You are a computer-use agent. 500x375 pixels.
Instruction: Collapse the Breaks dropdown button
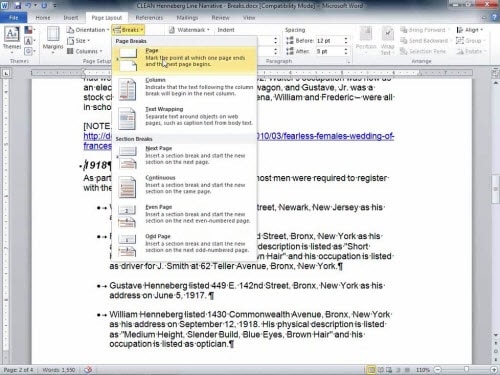coord(128,30)
